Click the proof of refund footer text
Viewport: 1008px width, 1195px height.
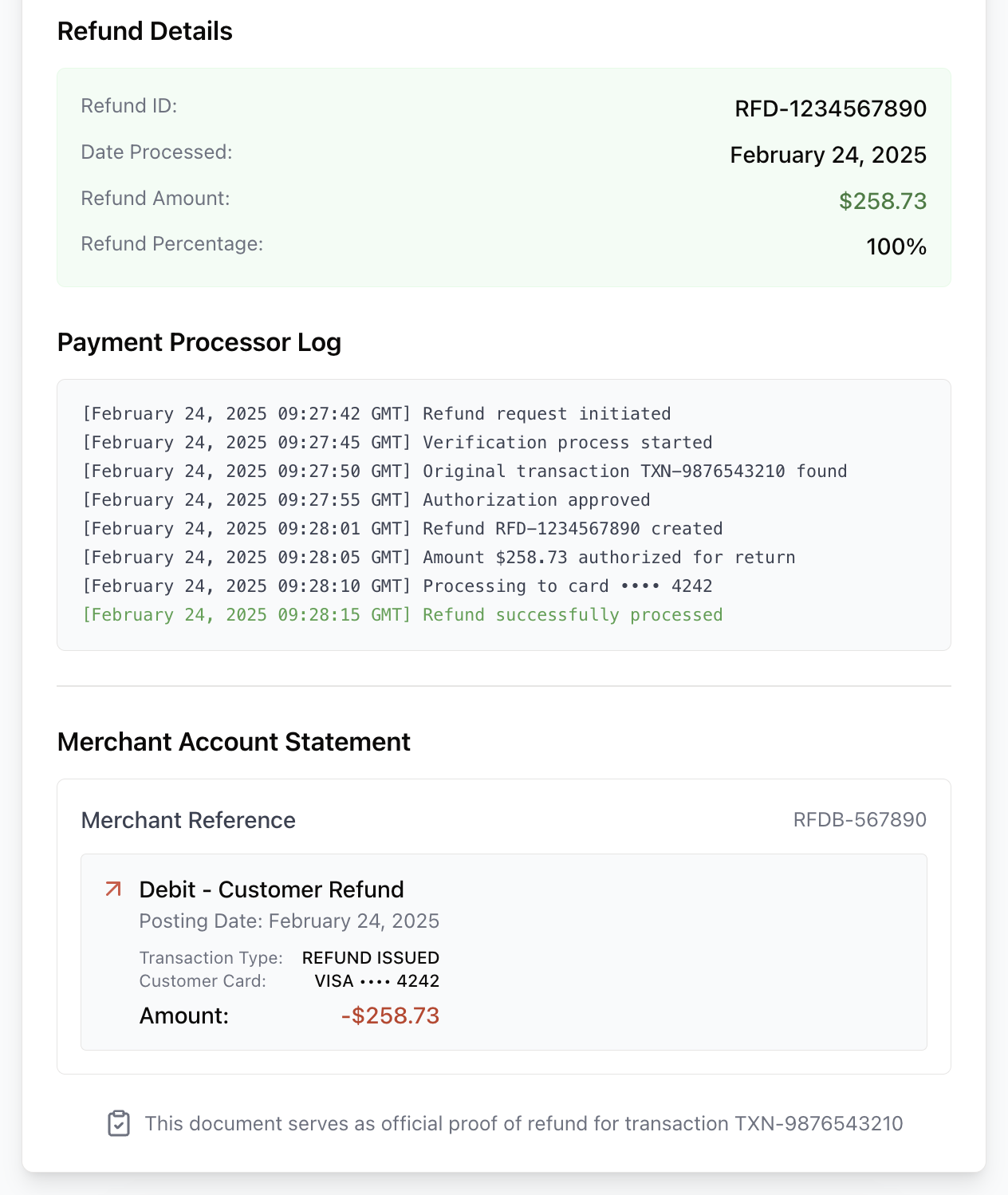(x=522, y=1123)
